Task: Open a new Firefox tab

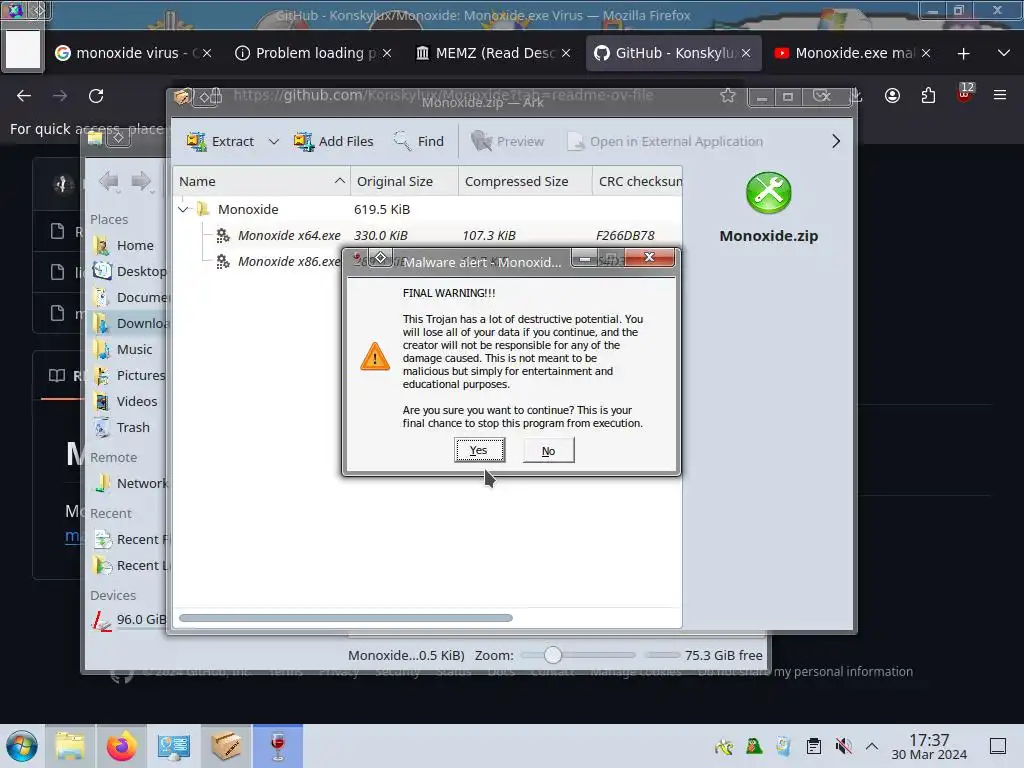Action: (963, 53)
